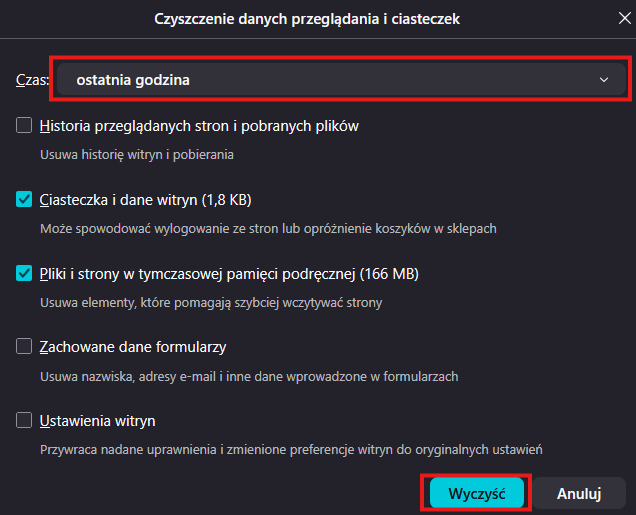
Task: Tick the Ustawienia witryn checkbox
Action: pos(24,421)
